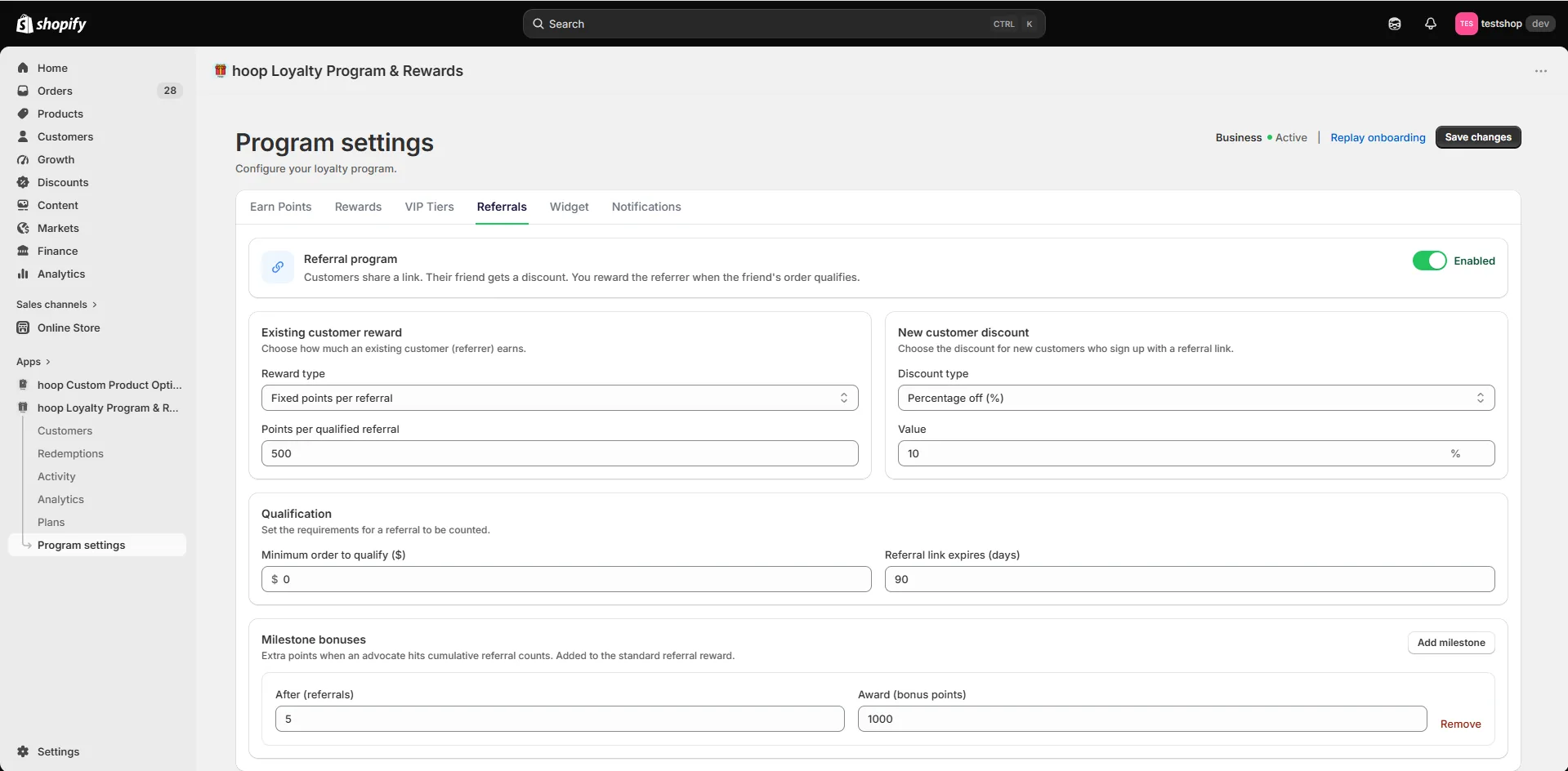
Task: Open the Settings gear icon
Action: [23, 751]
